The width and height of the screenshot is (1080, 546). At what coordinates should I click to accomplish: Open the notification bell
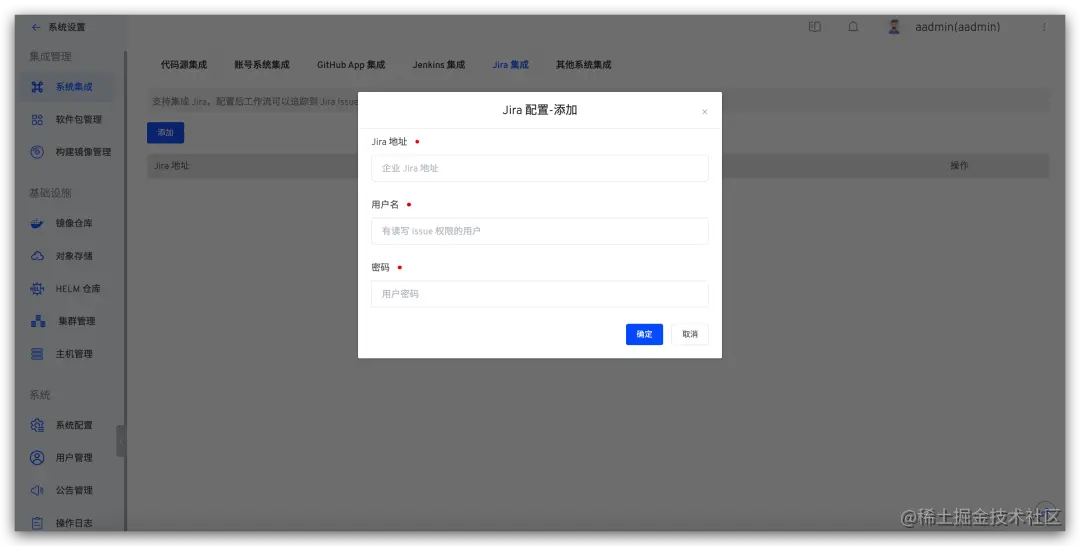(853, 27)
